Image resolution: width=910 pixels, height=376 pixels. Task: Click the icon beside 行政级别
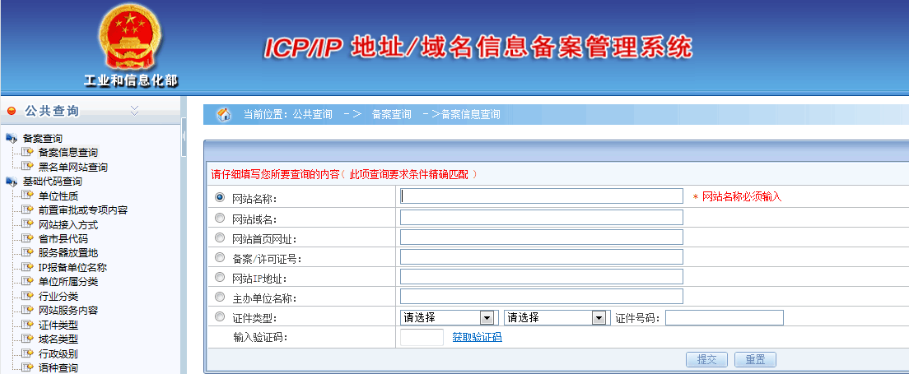(27, 353)
